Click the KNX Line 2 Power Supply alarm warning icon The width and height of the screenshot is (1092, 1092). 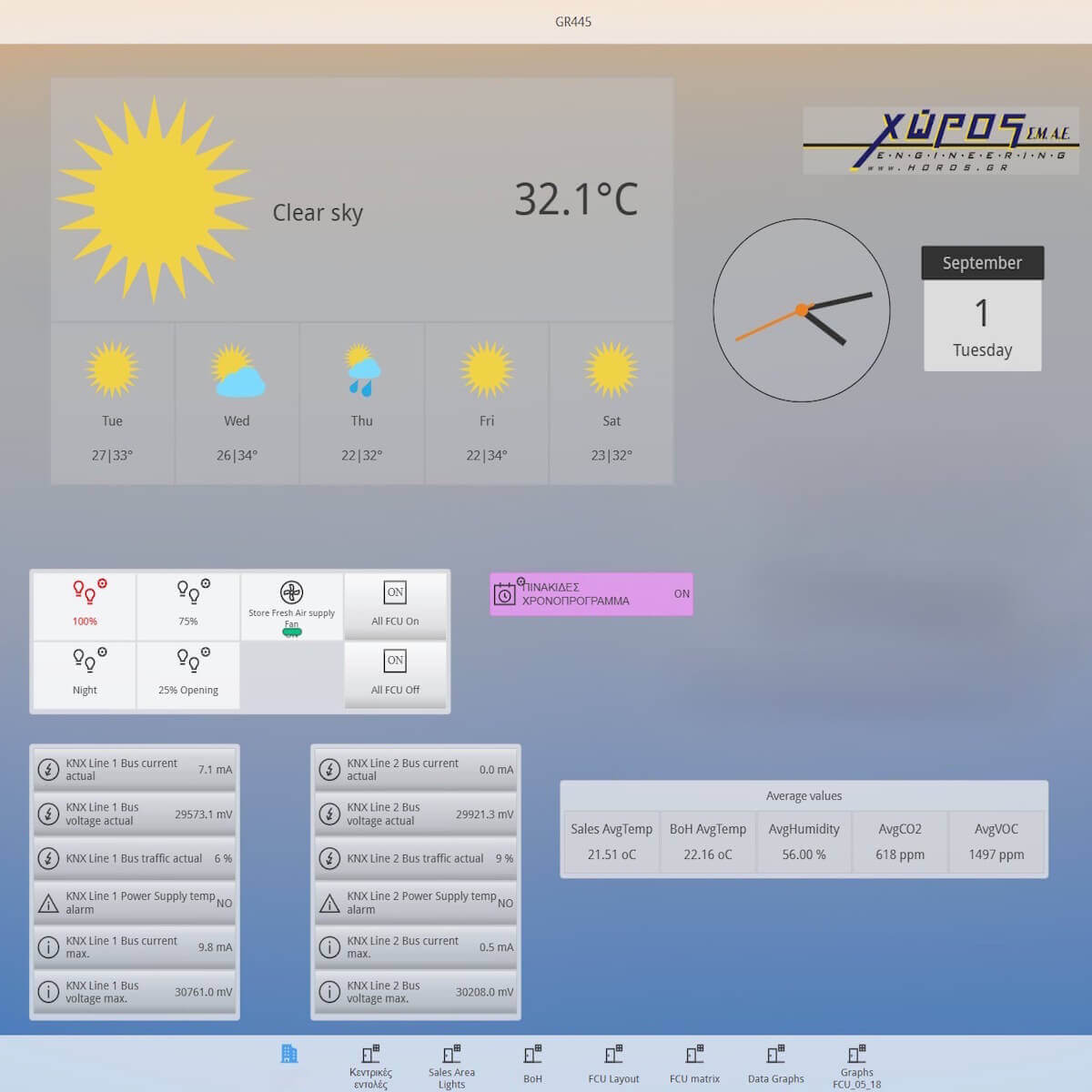click(329, 903)
